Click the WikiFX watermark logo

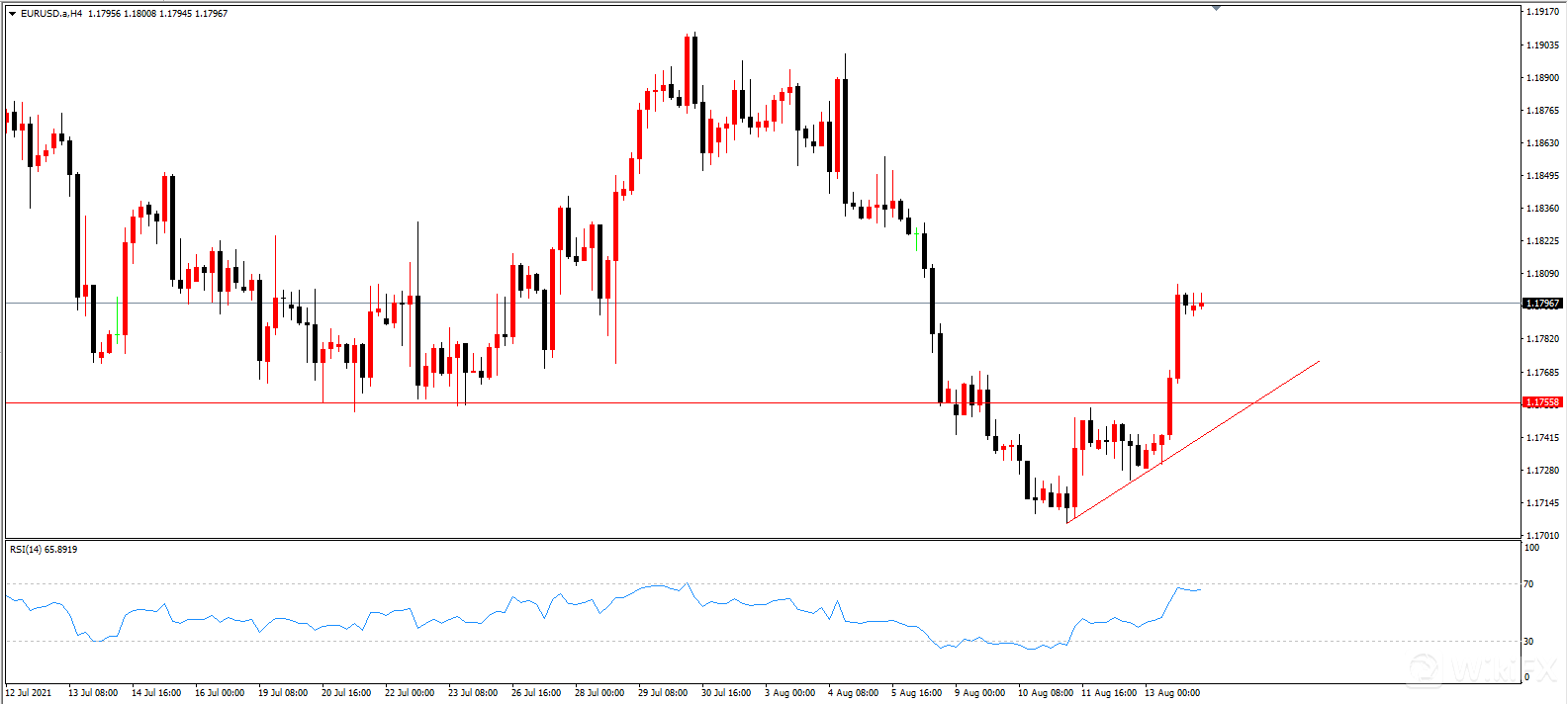click(1479, 668)
